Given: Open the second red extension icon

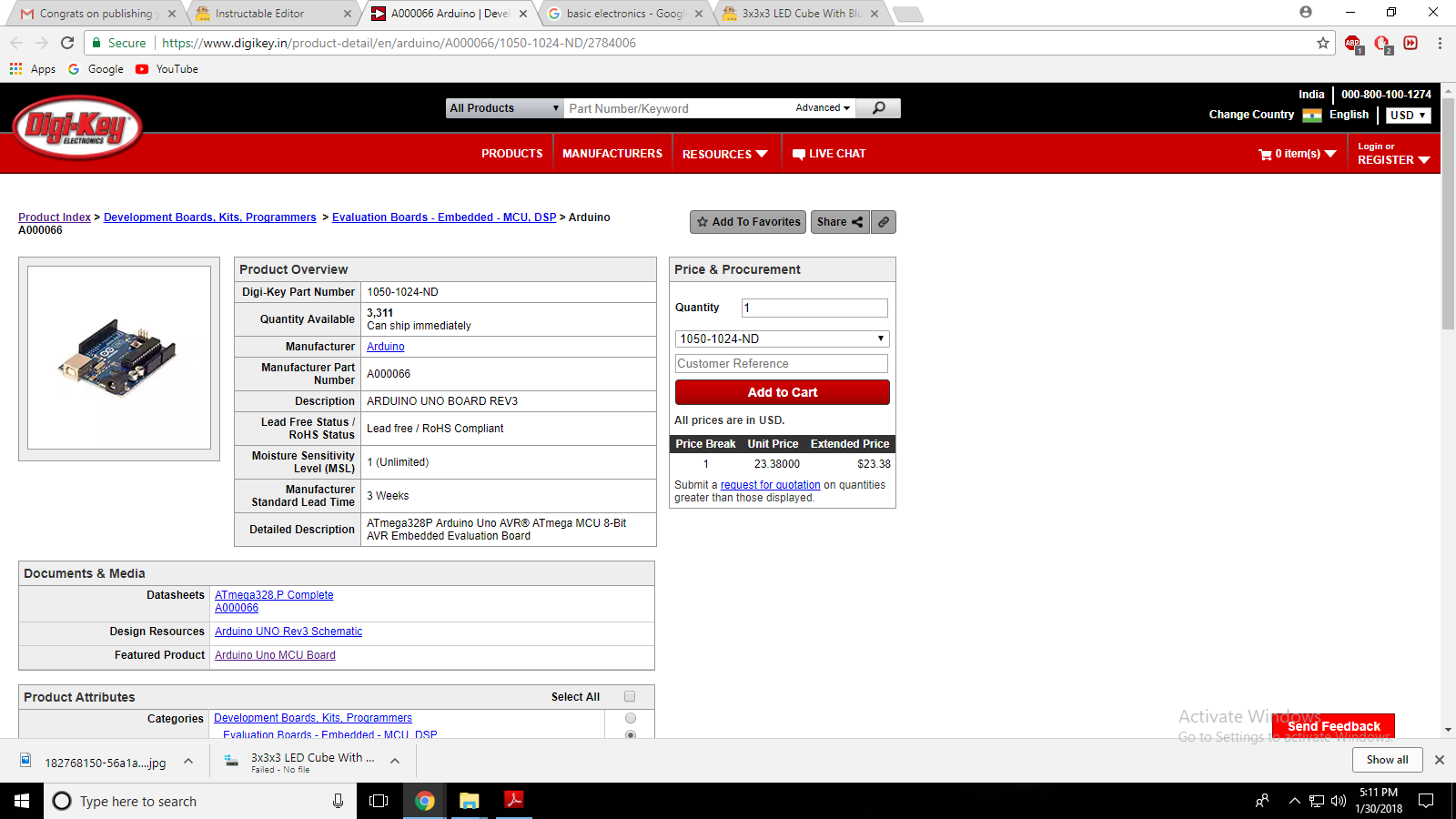Looking at the screenshot, I should point(1382,44).
